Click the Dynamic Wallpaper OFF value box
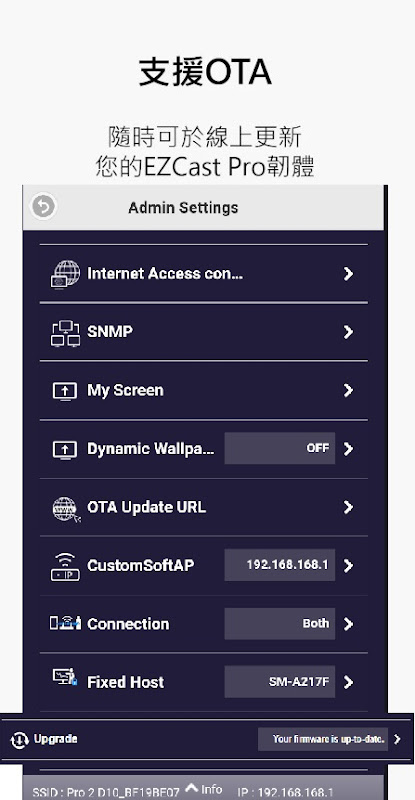This screenshot has width=415, height=800. pos(280,448)
